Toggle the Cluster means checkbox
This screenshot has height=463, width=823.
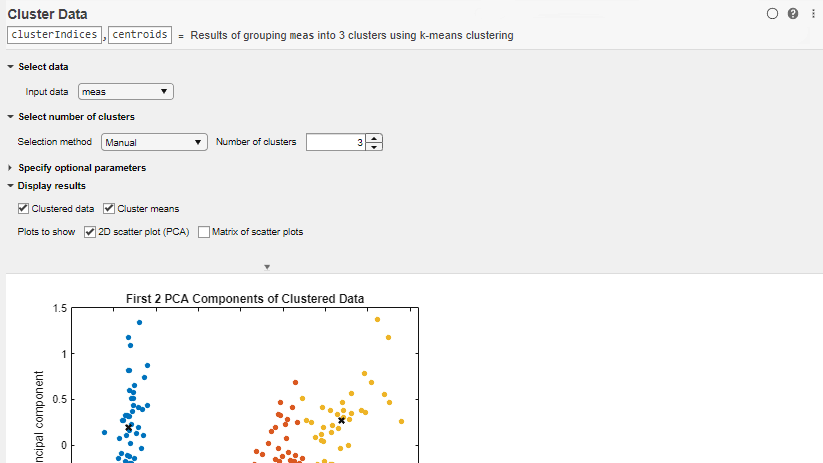tap(110, 209)
